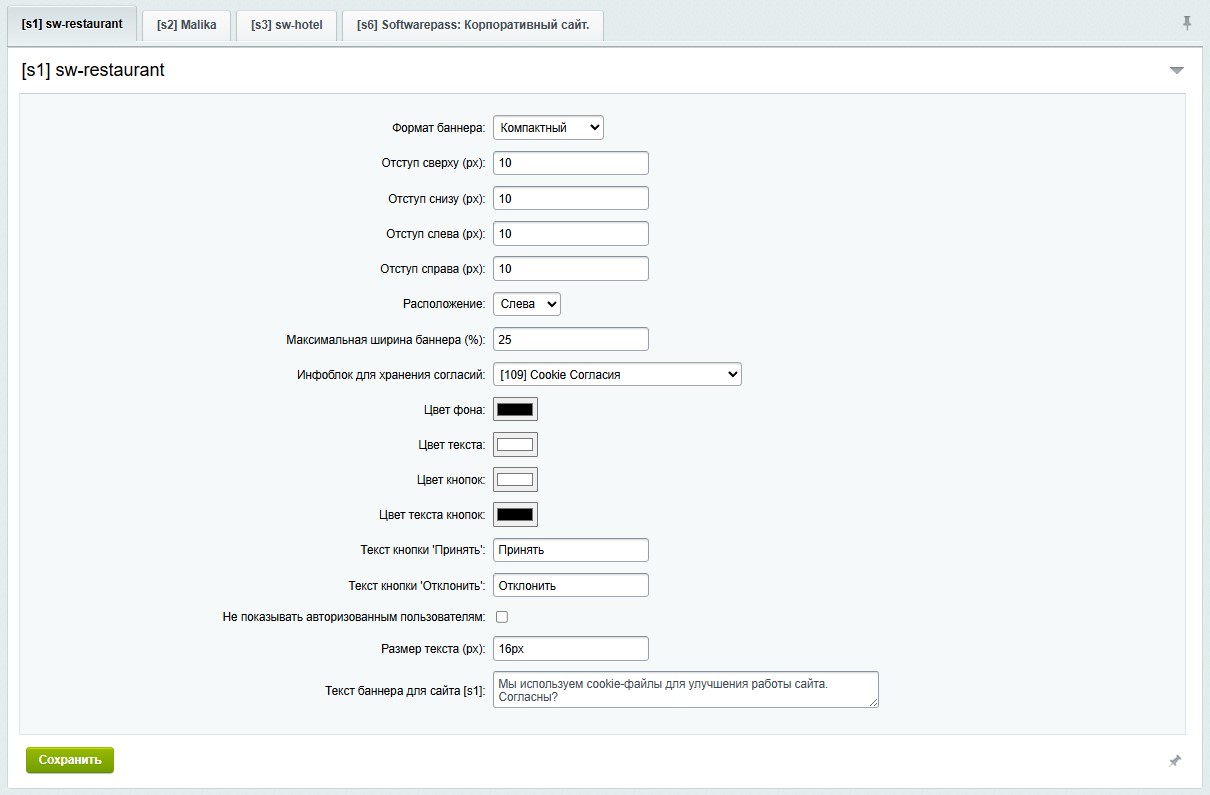Open the 'Расположение' dropdown
The image size is (1210, 795).
[x=526, y=304]
